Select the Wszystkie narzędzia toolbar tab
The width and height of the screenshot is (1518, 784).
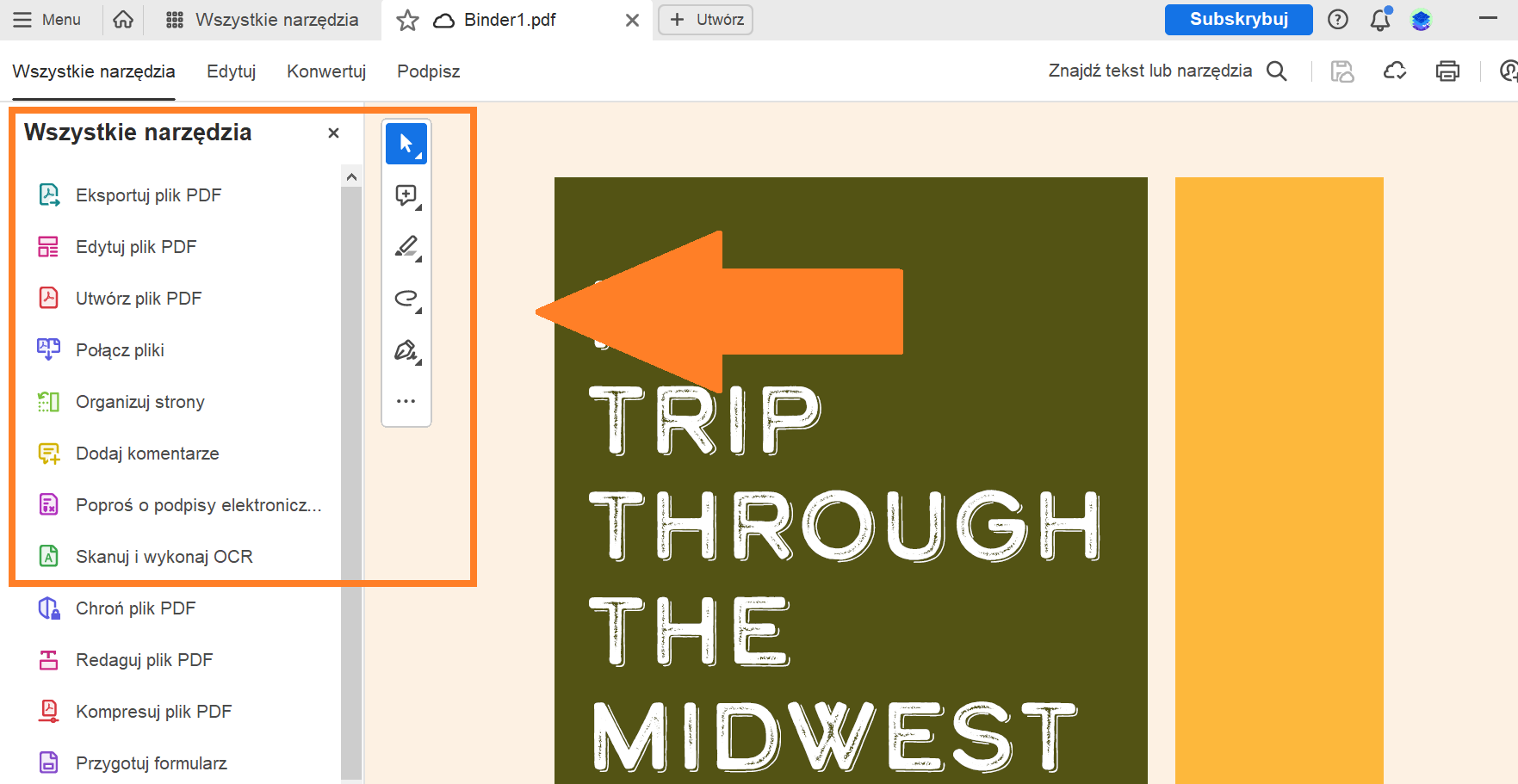pos(94,71)
